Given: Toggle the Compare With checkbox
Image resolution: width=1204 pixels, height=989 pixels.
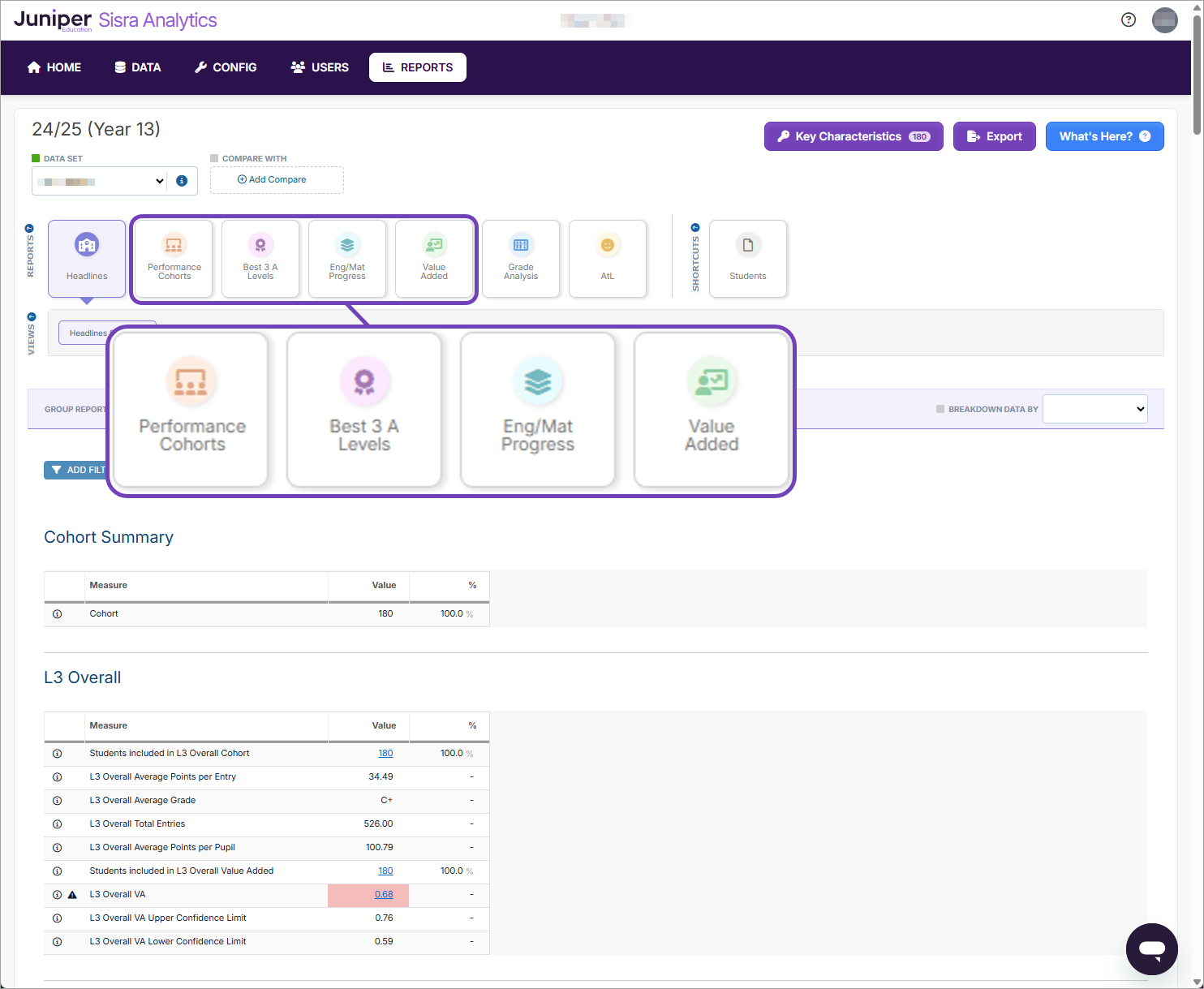Looking at the screenshot, I should point(214,158).
